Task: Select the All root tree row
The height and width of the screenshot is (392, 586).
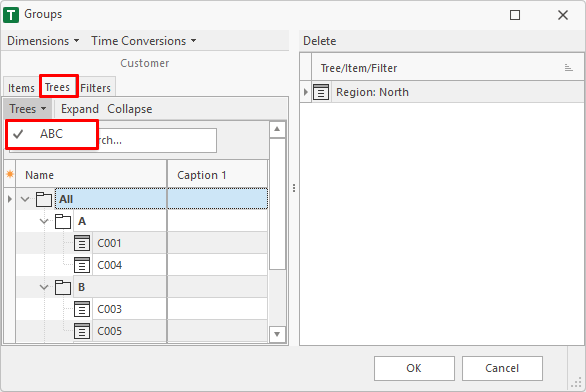Action: (161, 199)
